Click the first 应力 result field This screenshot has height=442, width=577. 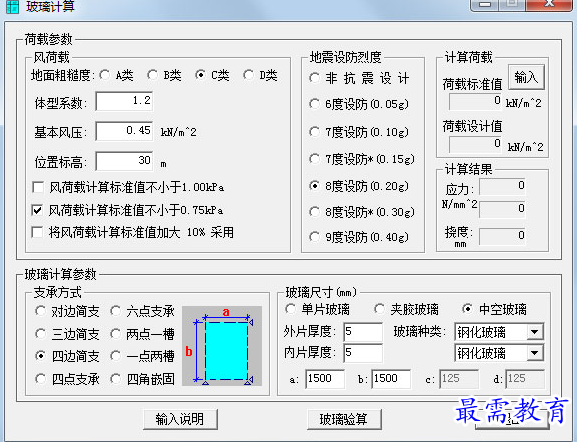pyautogui.click(x=502, y=186)
